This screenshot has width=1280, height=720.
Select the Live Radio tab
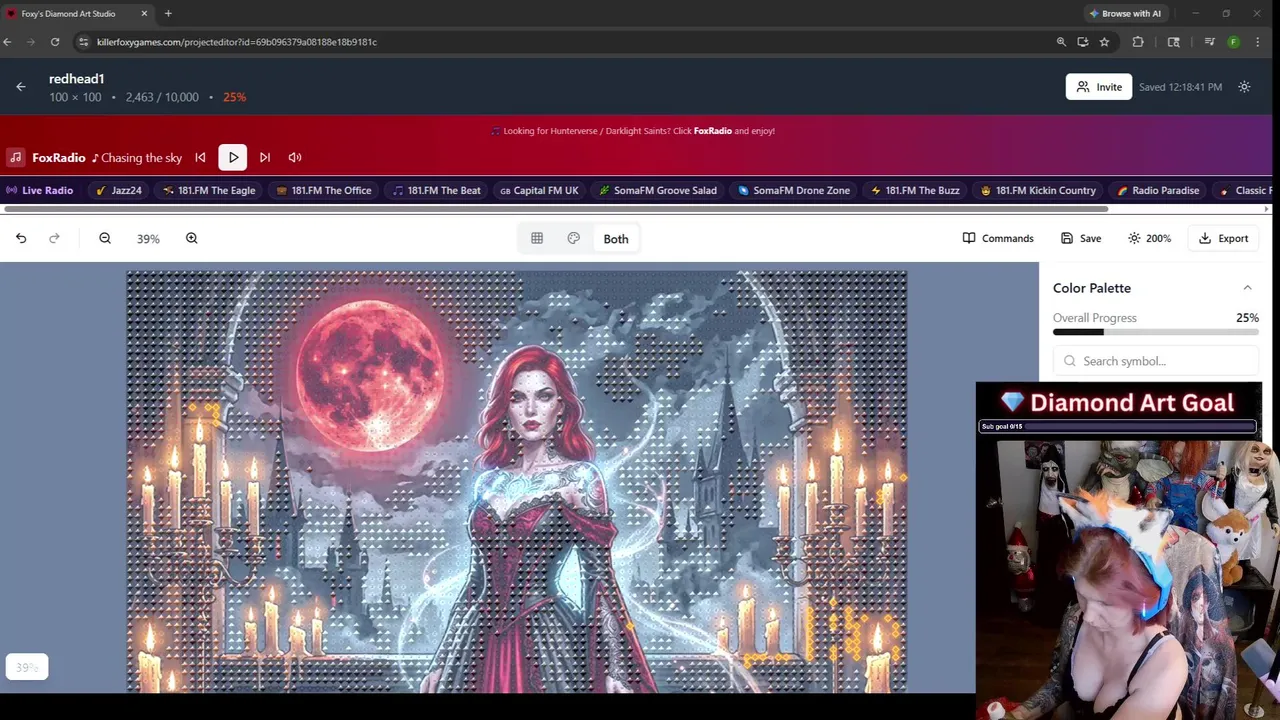(x=40, y=190)
